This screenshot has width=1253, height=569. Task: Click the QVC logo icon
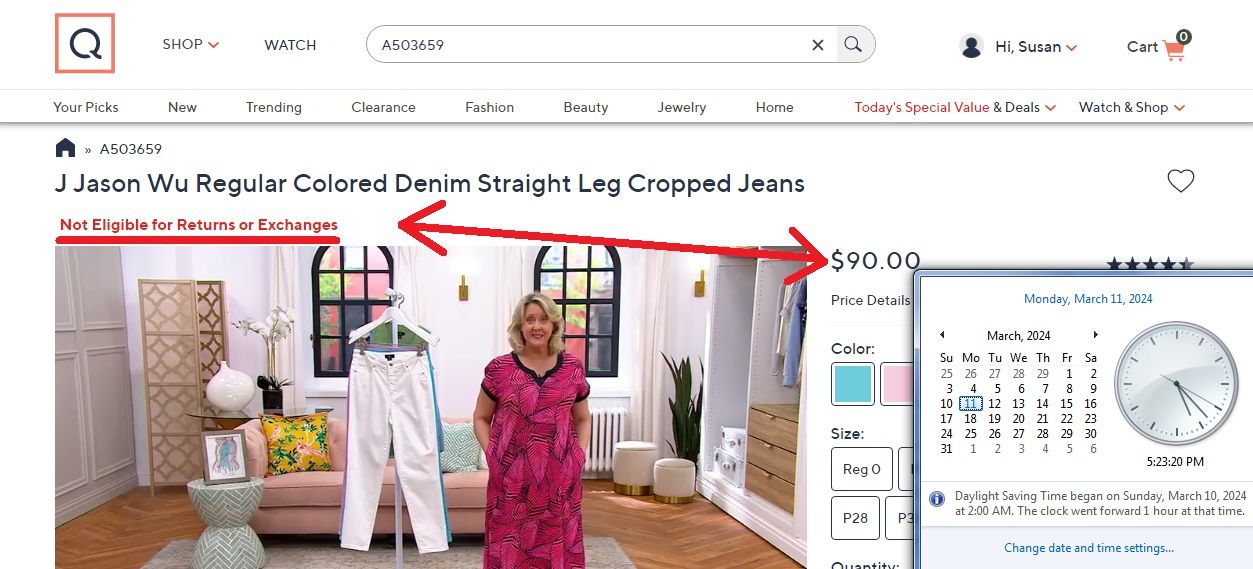point(85,44)
